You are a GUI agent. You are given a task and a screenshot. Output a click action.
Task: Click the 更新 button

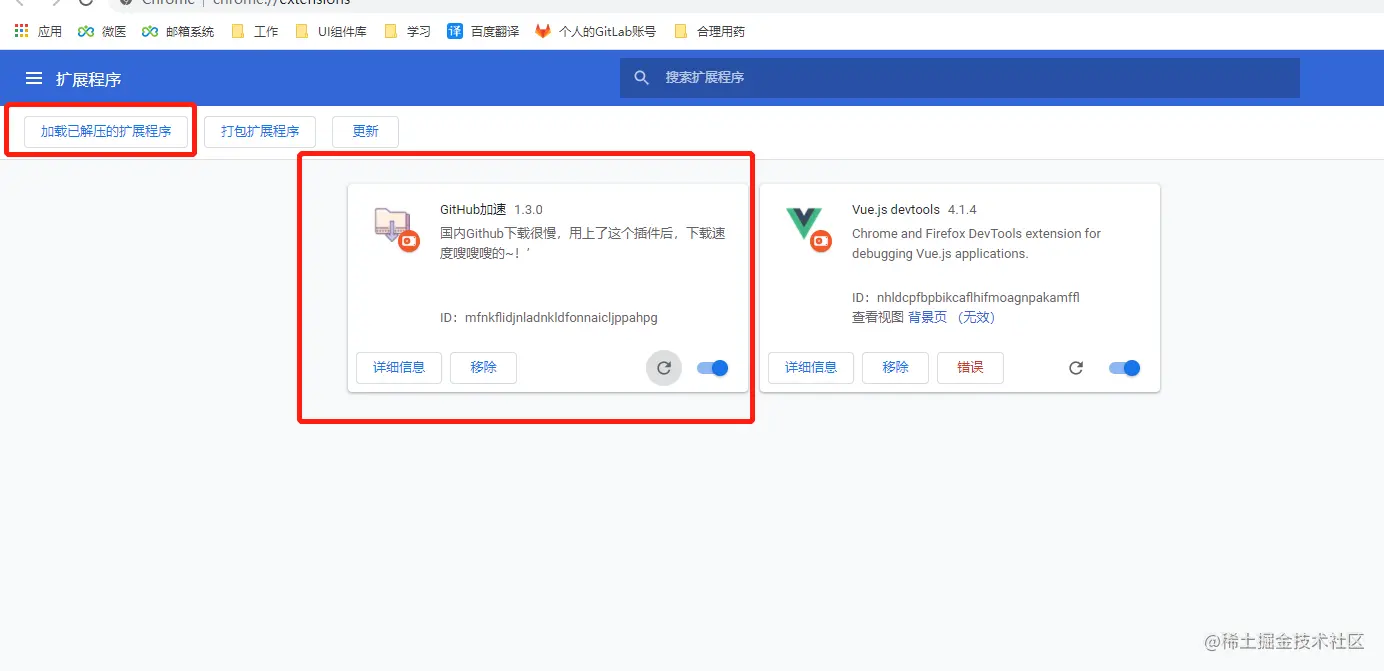pos(365,131)
